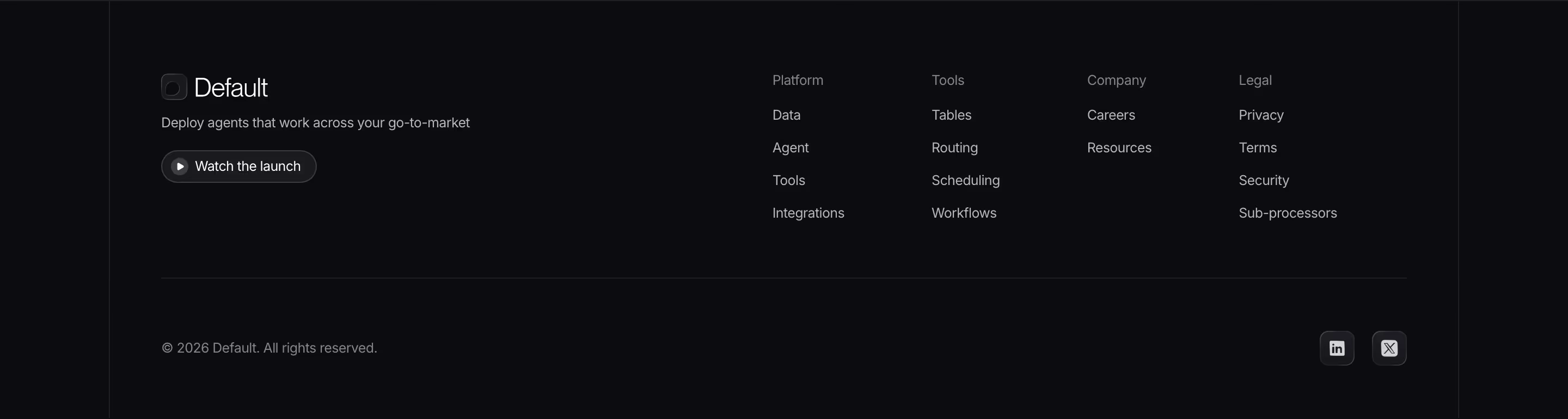Click the play icon in Watch the launch

[180, 167]
